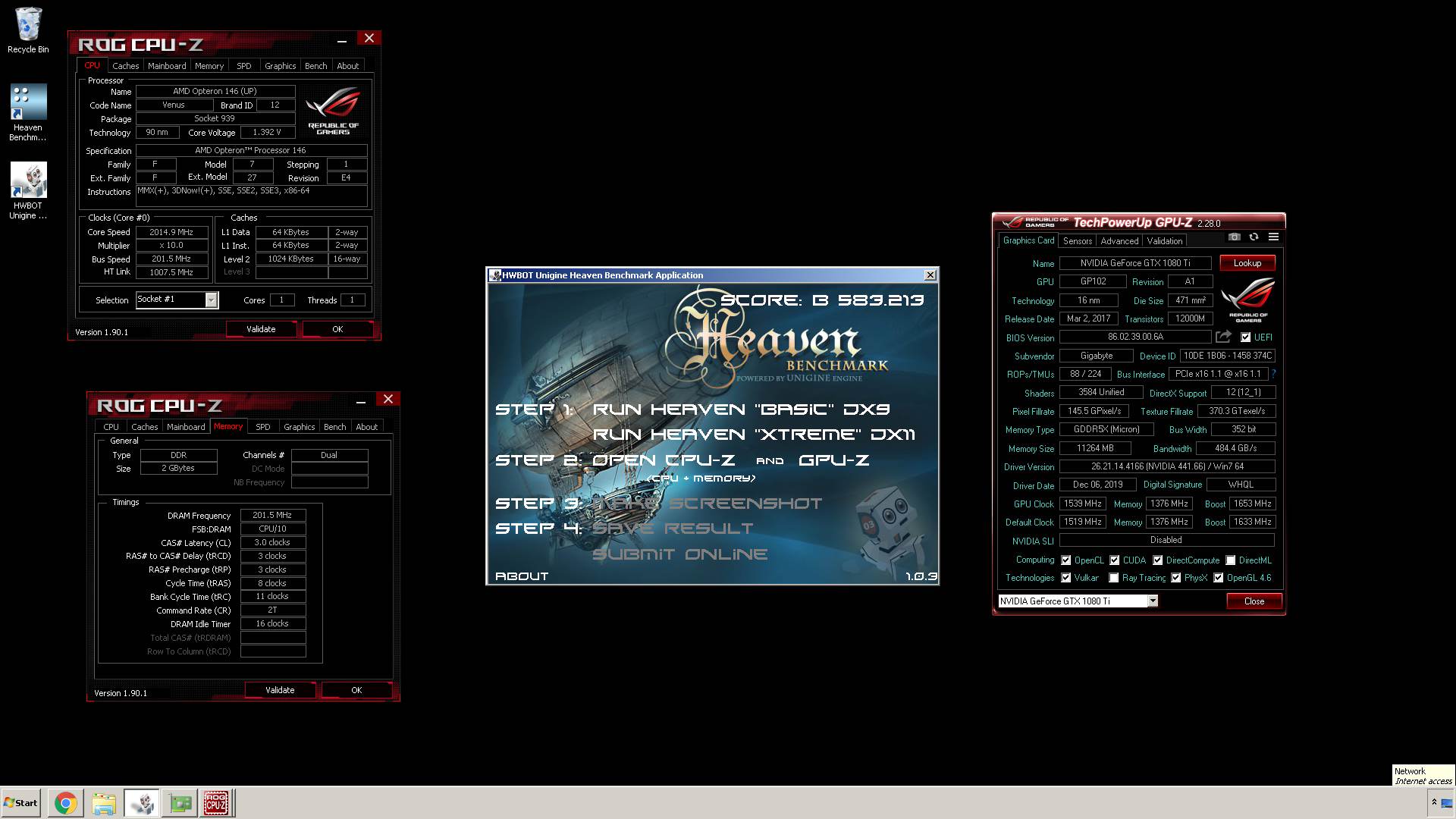Open Memory tab in top CPU-Z window

pyautogui.click(x=209, y=66)
